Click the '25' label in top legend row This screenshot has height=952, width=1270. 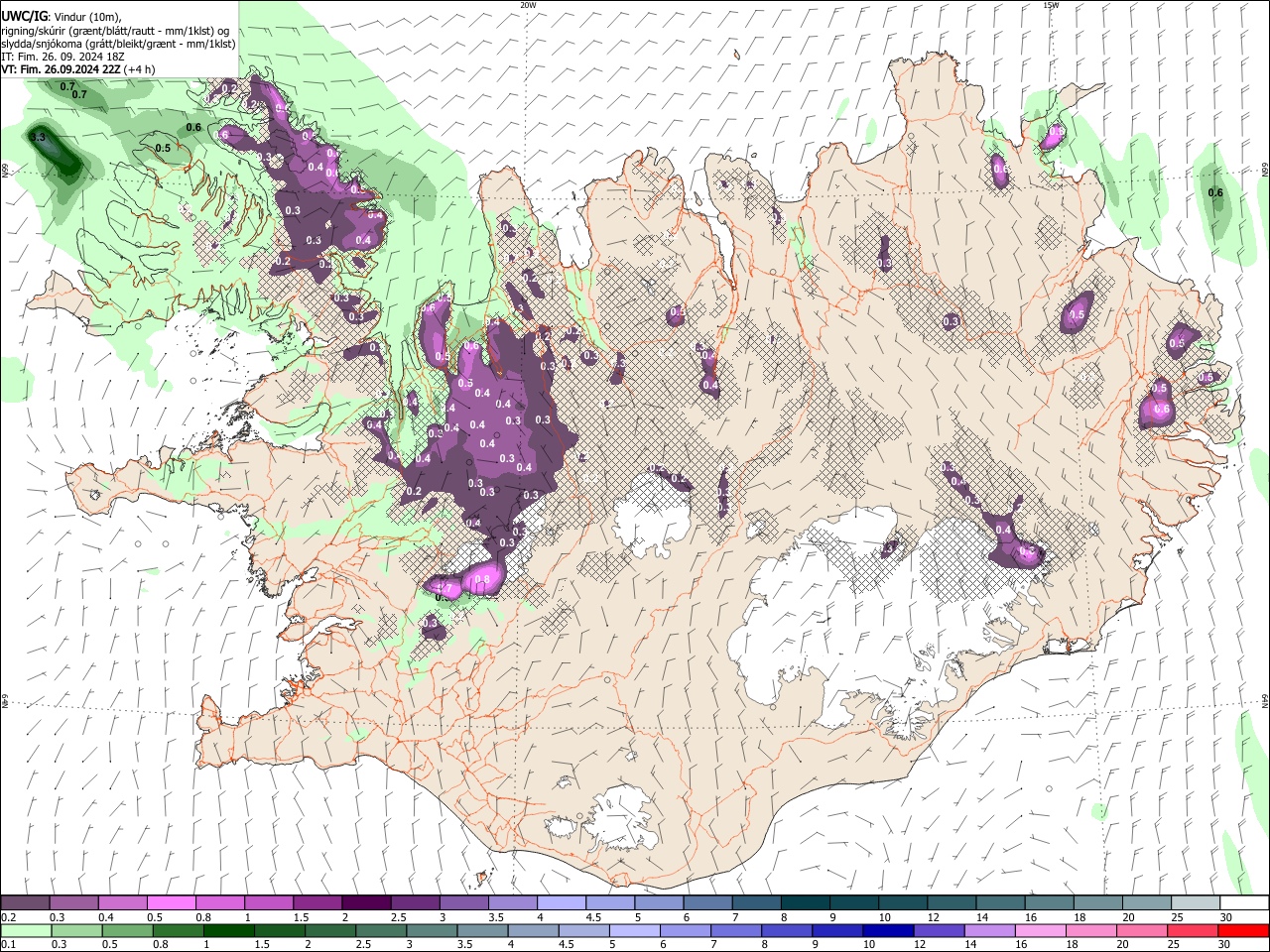click(1177, 917)
